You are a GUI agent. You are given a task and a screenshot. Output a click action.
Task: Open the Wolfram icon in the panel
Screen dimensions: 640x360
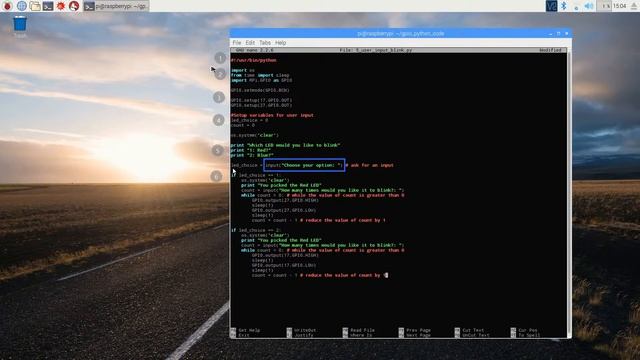click(74, 6)
